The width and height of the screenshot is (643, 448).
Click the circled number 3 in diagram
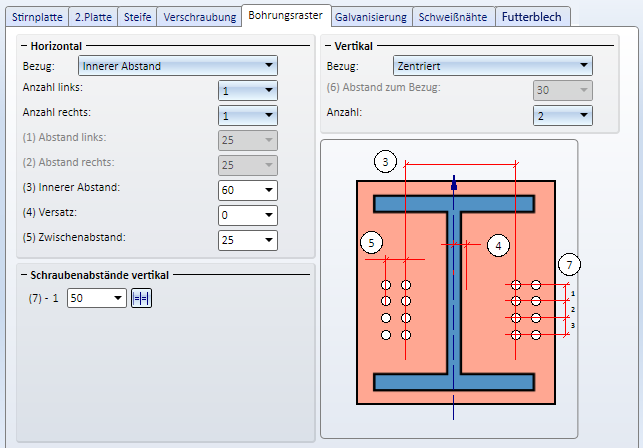[x=385, y=162]
